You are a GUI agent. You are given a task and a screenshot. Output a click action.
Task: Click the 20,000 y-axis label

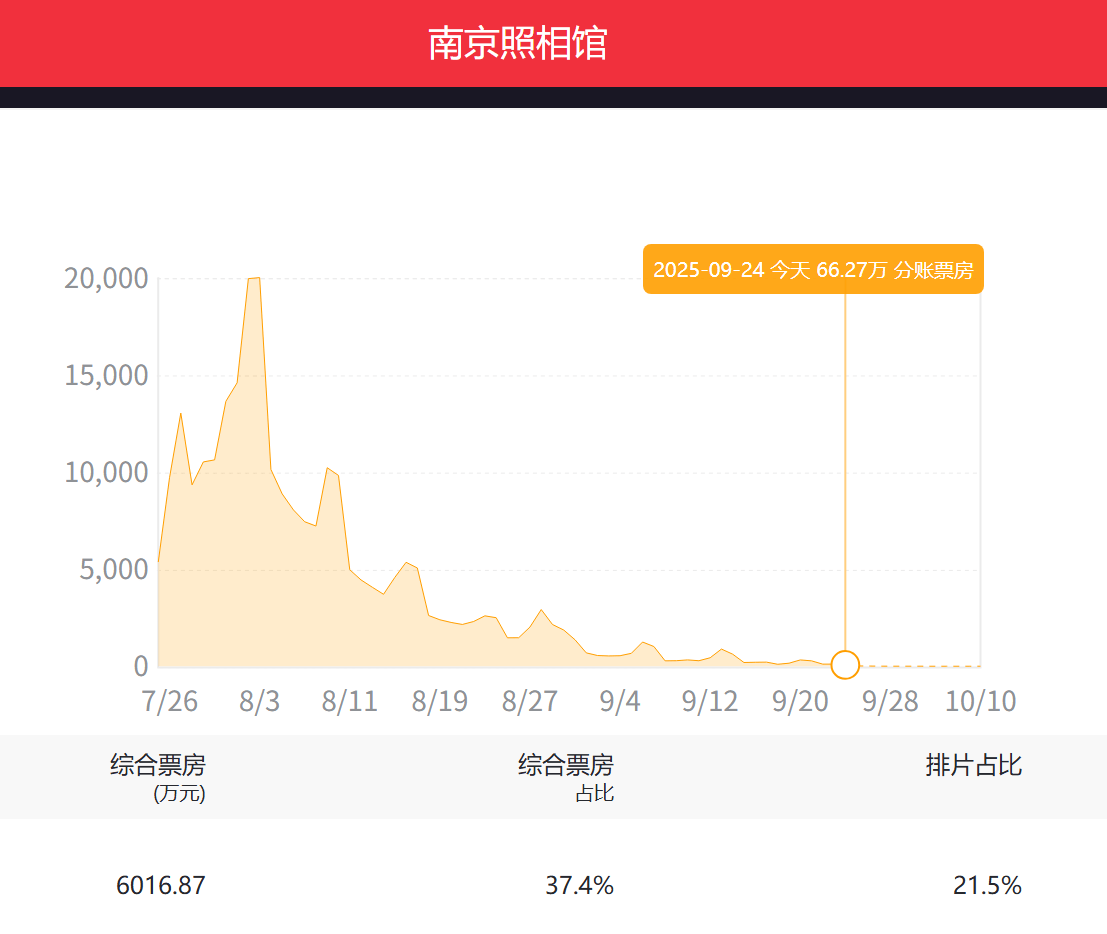(x=106, y=278)
